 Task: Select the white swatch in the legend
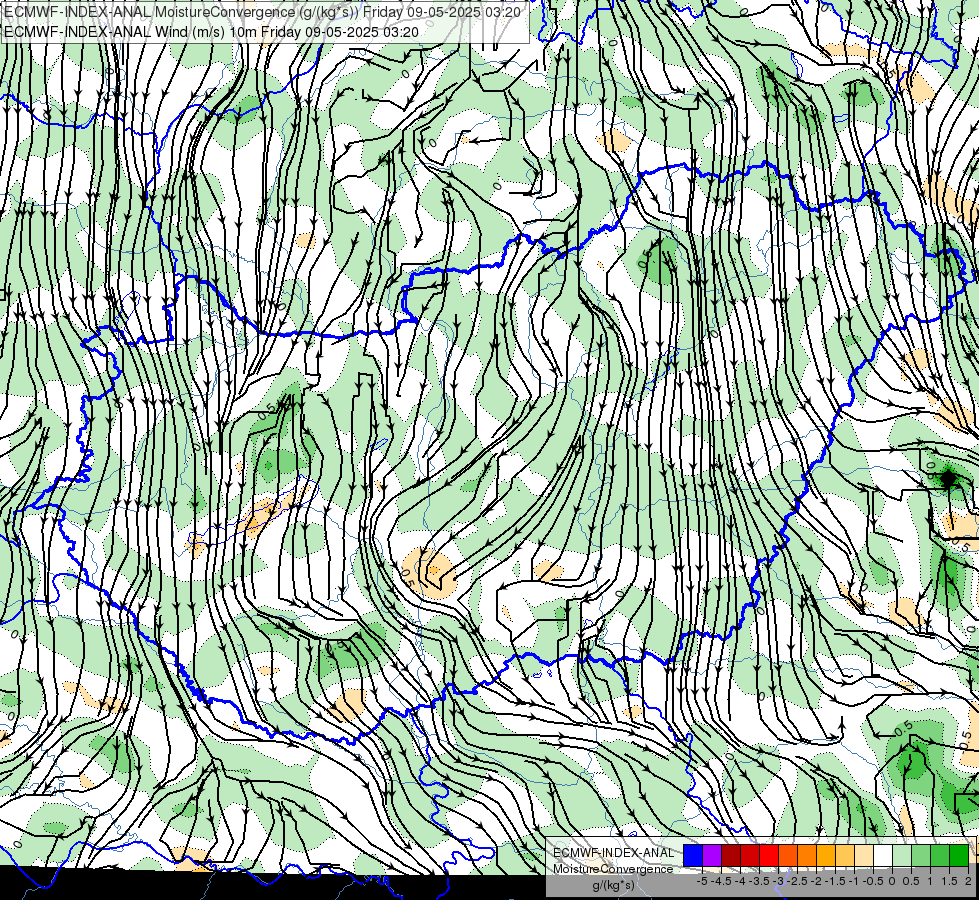883,855
